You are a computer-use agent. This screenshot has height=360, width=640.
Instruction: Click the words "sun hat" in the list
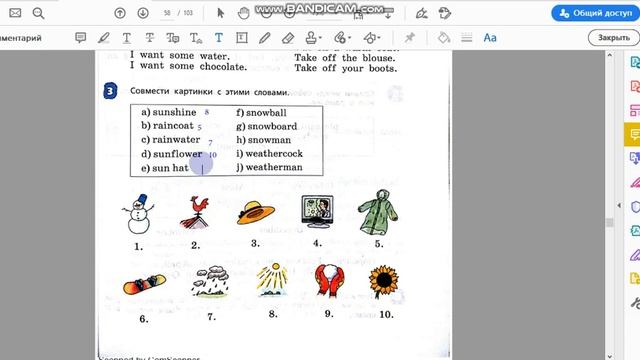170,168
